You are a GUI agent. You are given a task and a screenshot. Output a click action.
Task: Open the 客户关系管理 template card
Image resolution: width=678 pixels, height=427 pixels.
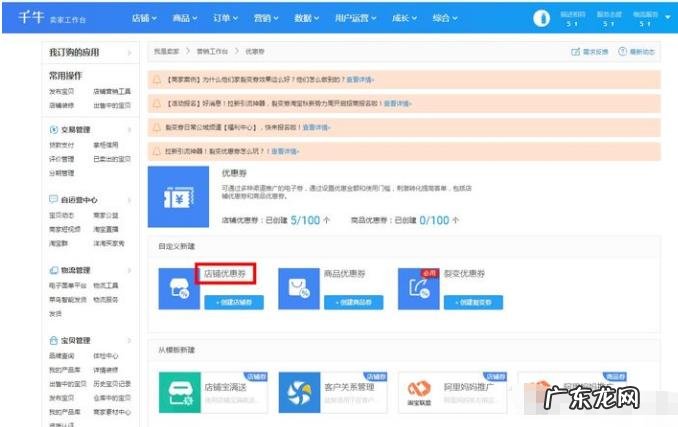(x=333, y=392)
